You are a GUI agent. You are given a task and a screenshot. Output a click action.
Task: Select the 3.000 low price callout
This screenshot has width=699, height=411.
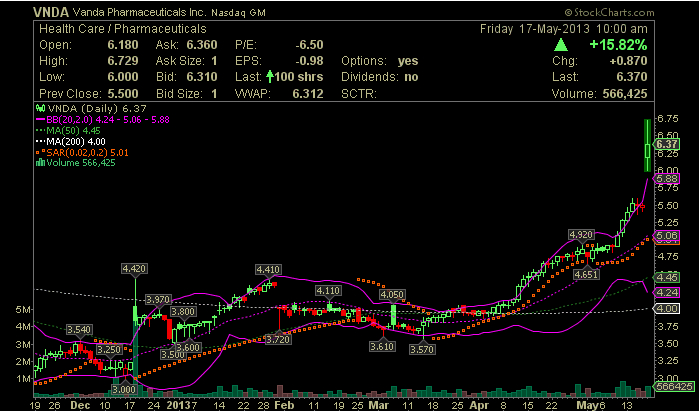click(123, 389)
